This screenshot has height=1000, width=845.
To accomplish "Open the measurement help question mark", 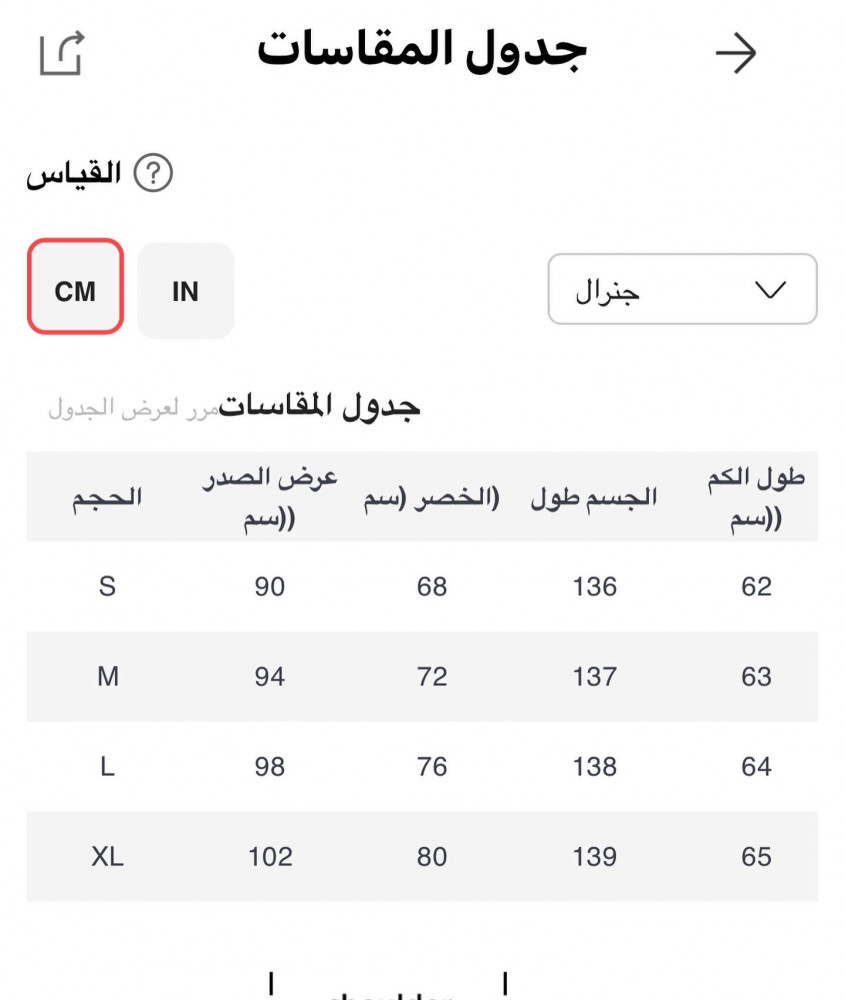I will [x=153, y=175].
